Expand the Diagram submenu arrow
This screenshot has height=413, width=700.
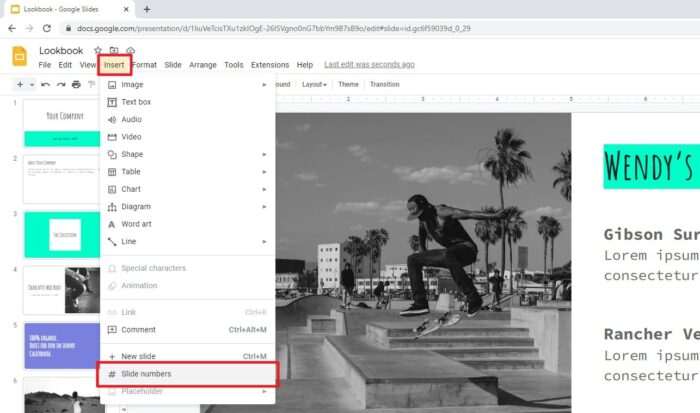[264, 206]
